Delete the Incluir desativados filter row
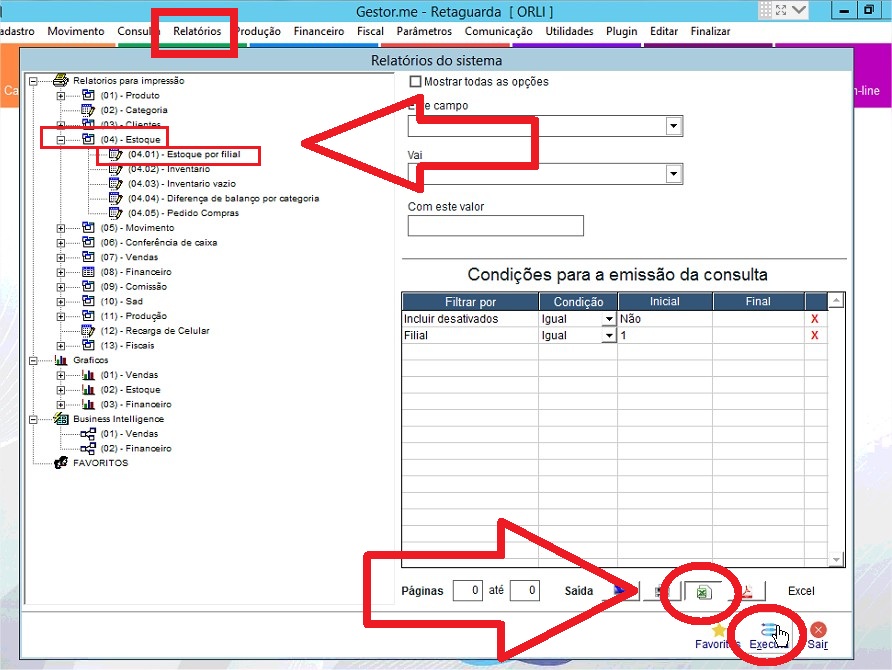This screenshot has height=670, width=892. point(815,319)
